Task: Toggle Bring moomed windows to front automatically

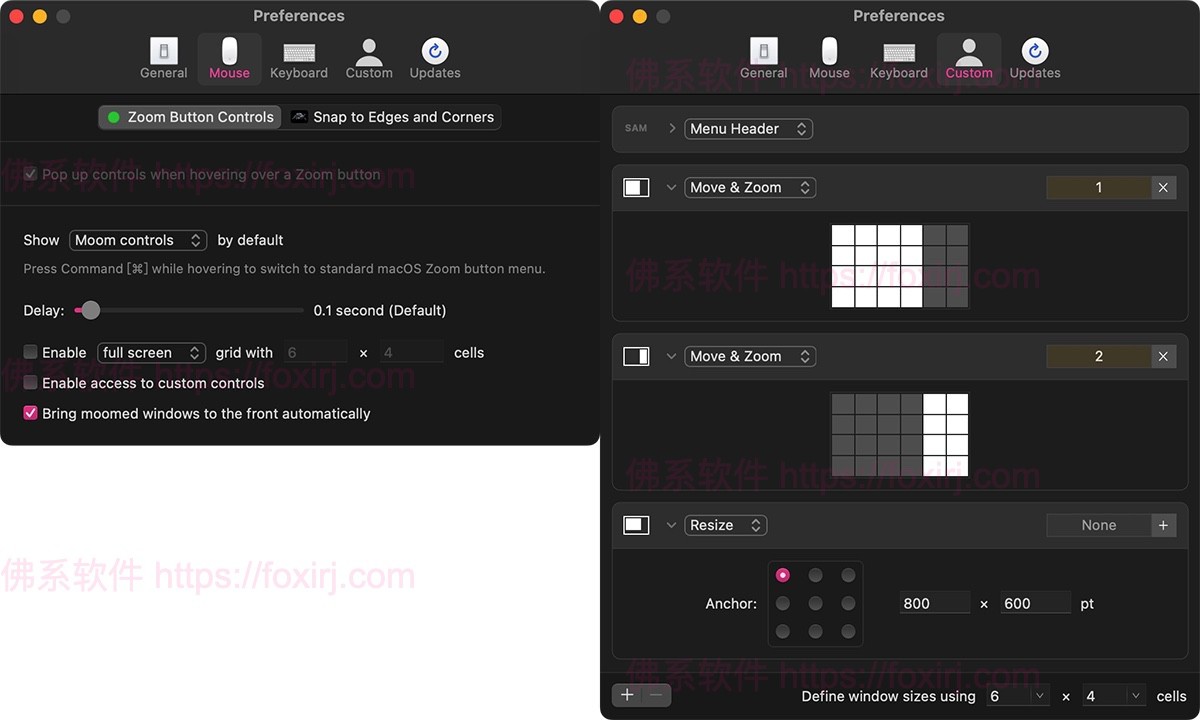Action: [x=31, y=413]
